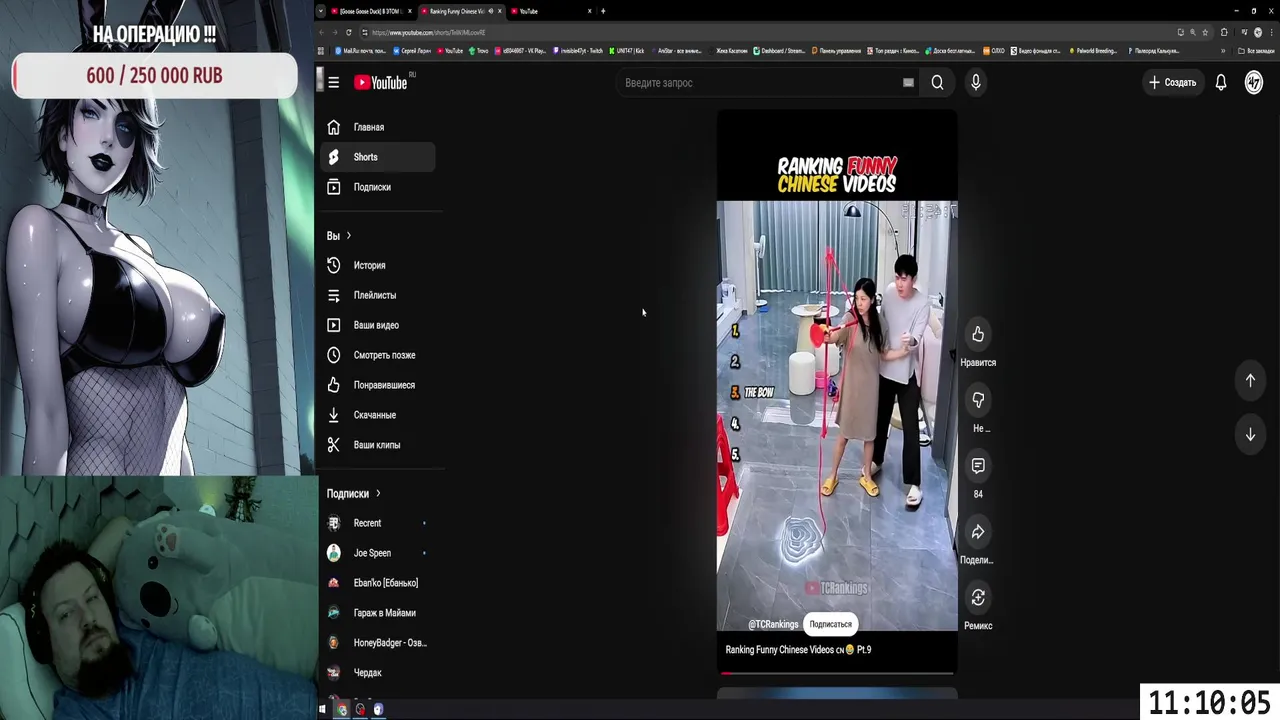Expand the Подписки section heading

pyautogui.click(x=353, y=493)
